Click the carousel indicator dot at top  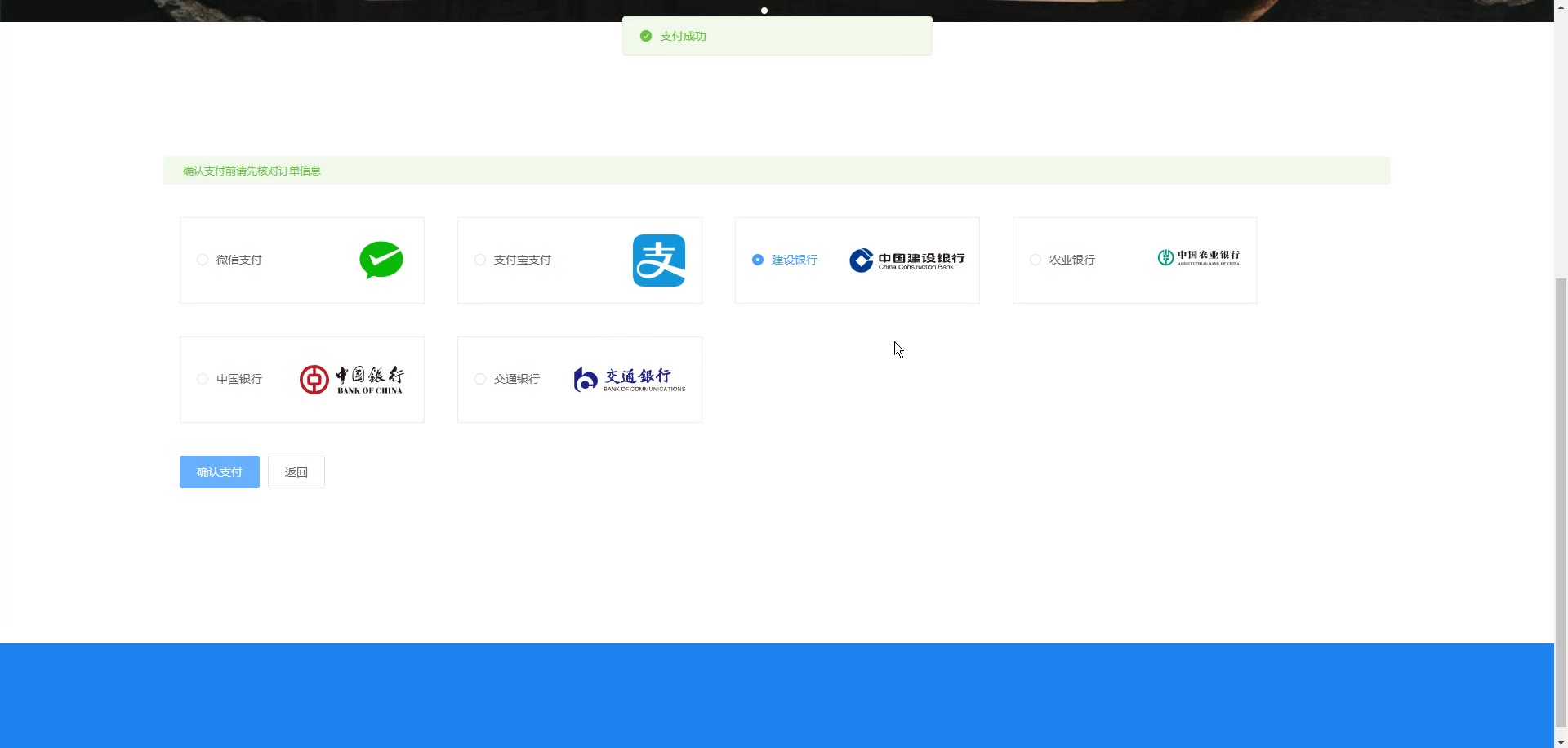[764, 11]
